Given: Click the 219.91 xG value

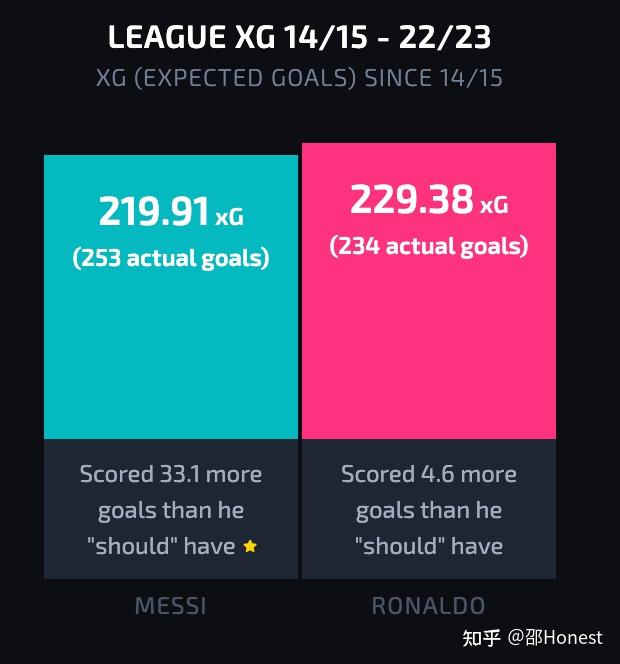Looking at the screenshot, I should tap(171, 211).
